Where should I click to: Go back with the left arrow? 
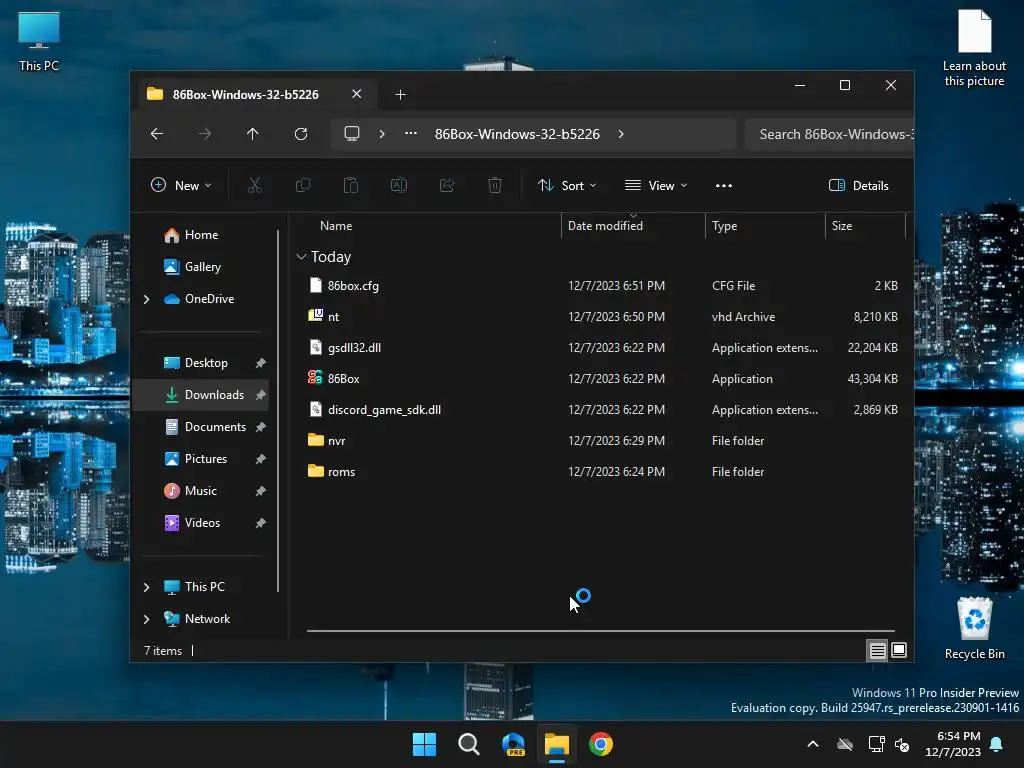157,134
